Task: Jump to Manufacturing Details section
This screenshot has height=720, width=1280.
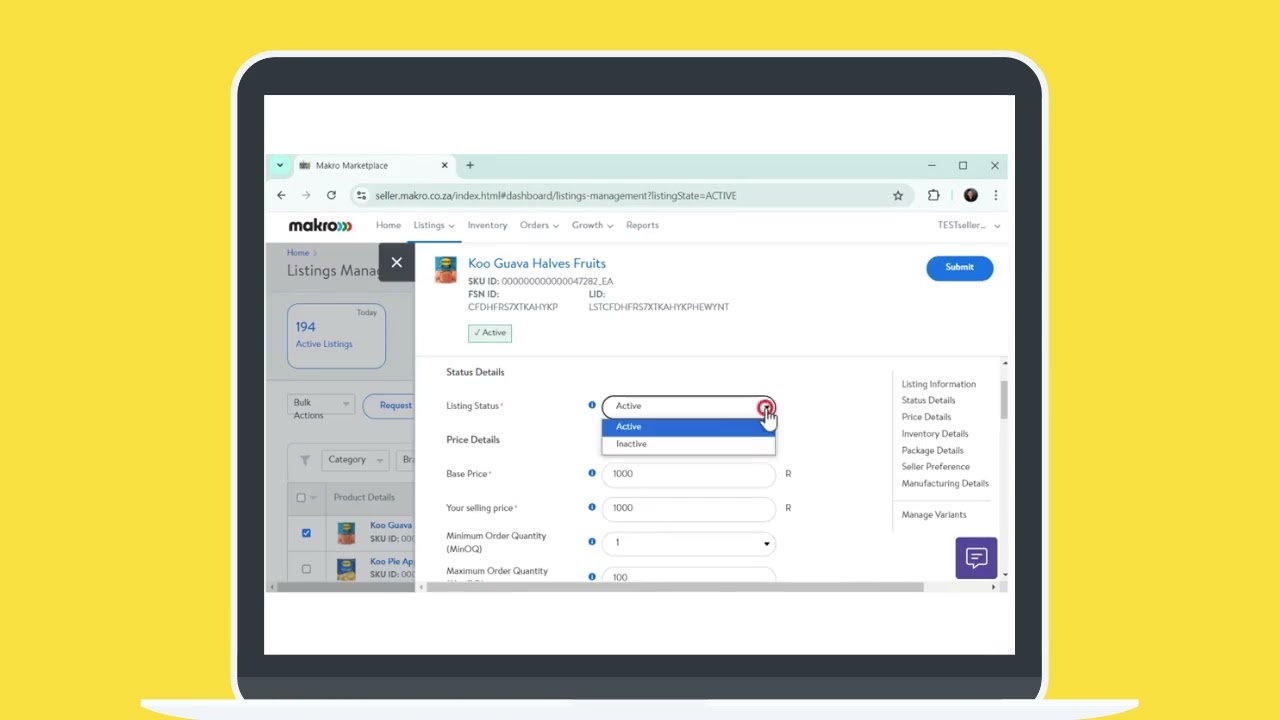Action: (x=945, y=483)
